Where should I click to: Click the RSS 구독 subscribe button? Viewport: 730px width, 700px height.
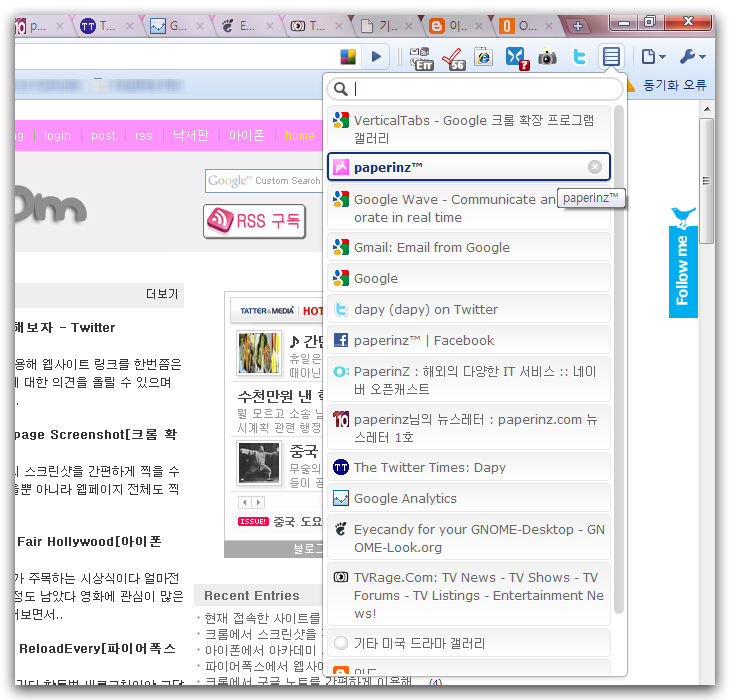point(254,221)
